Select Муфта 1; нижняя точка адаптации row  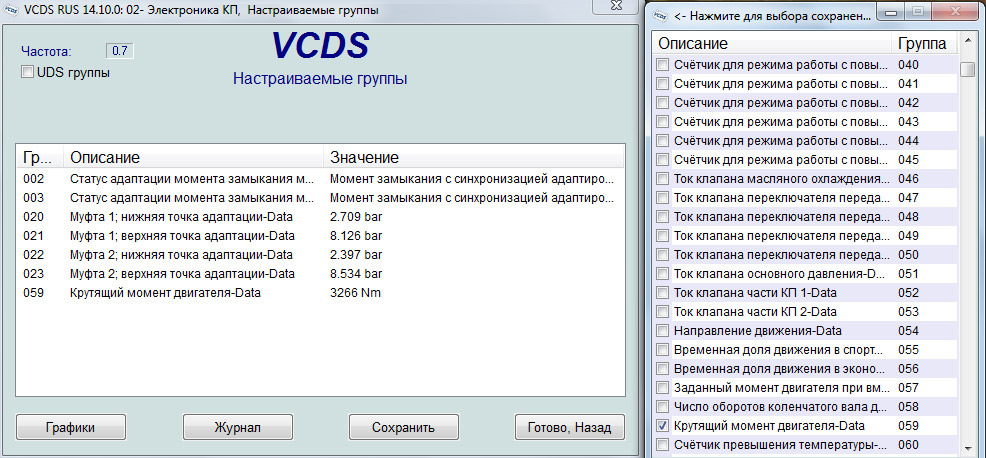[x=320, y=217]
